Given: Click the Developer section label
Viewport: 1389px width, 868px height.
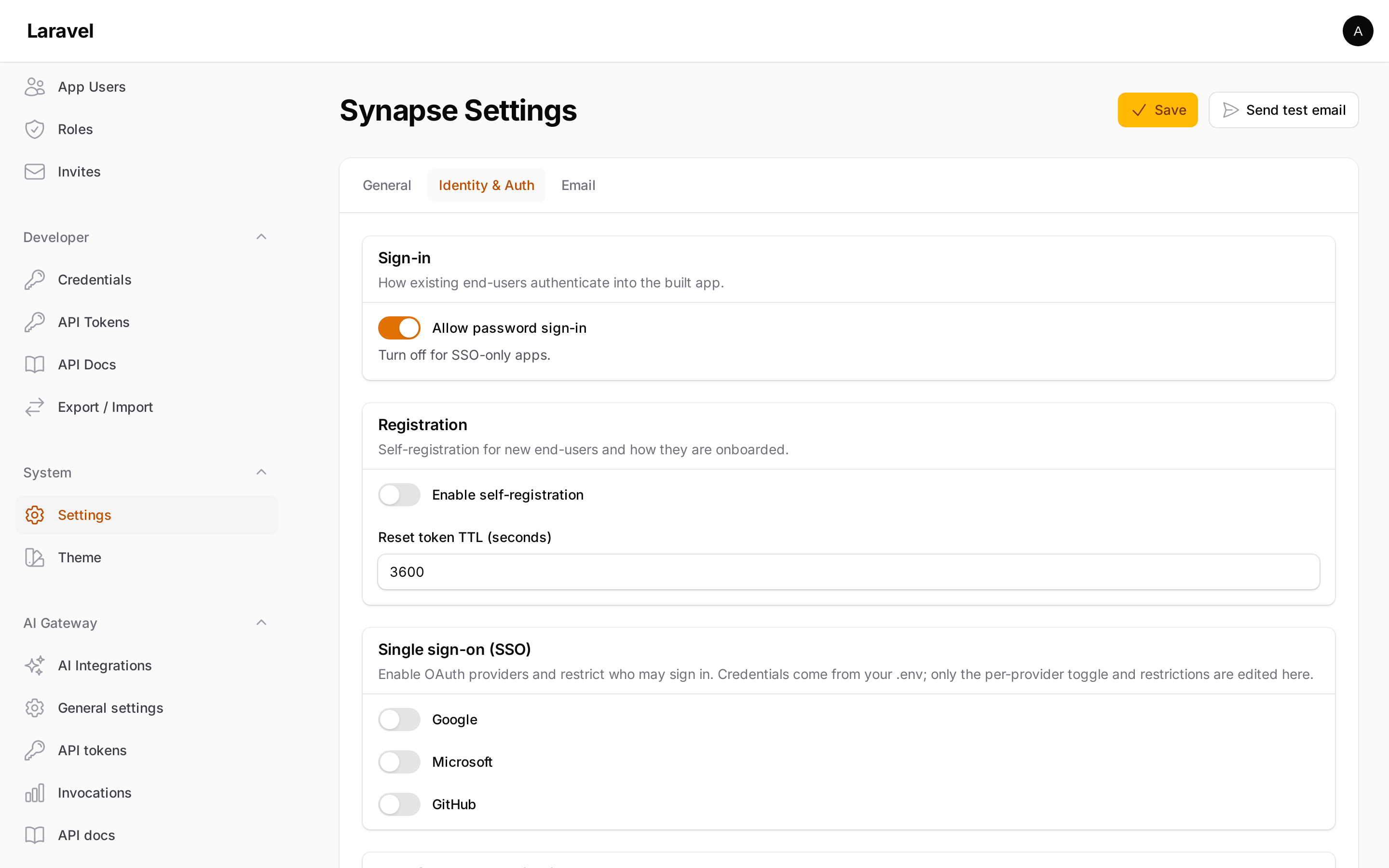Looking at the screenshot, I should (x=56, y=237).
